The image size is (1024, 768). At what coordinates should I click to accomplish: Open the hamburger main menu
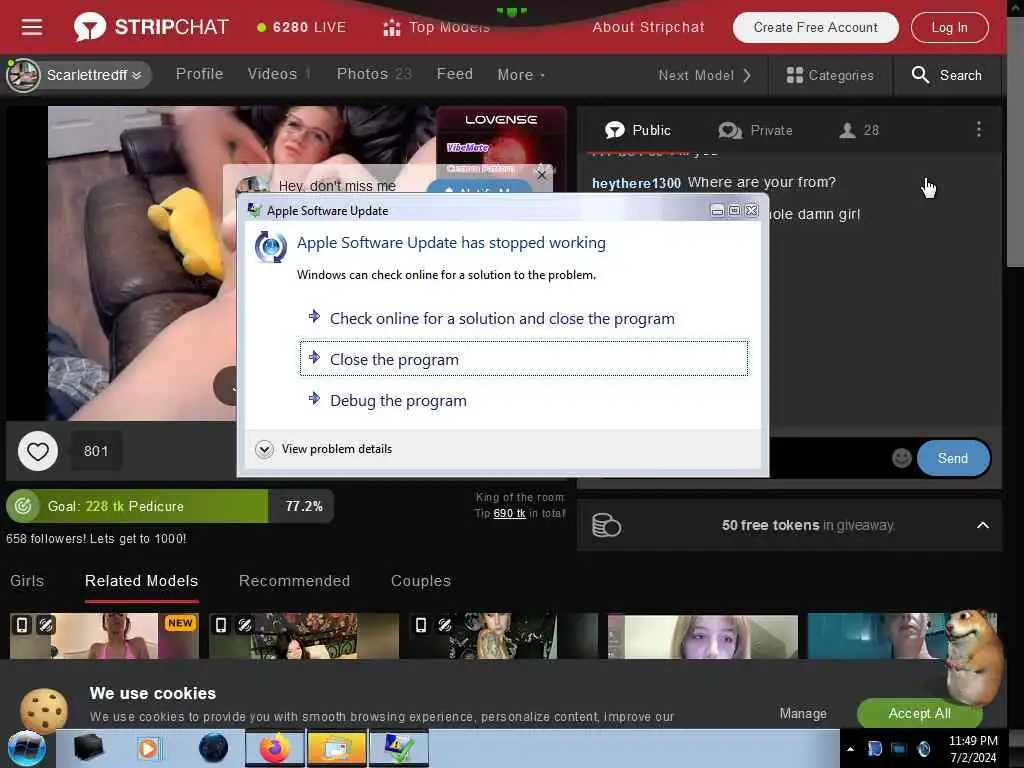coord(31,27)
